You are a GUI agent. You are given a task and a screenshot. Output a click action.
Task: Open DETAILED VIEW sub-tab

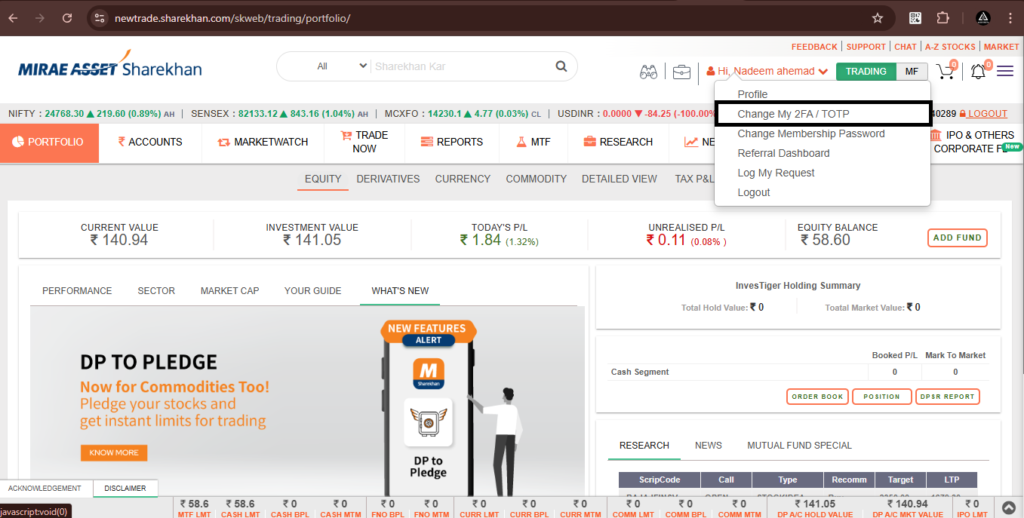click(619, 179)
